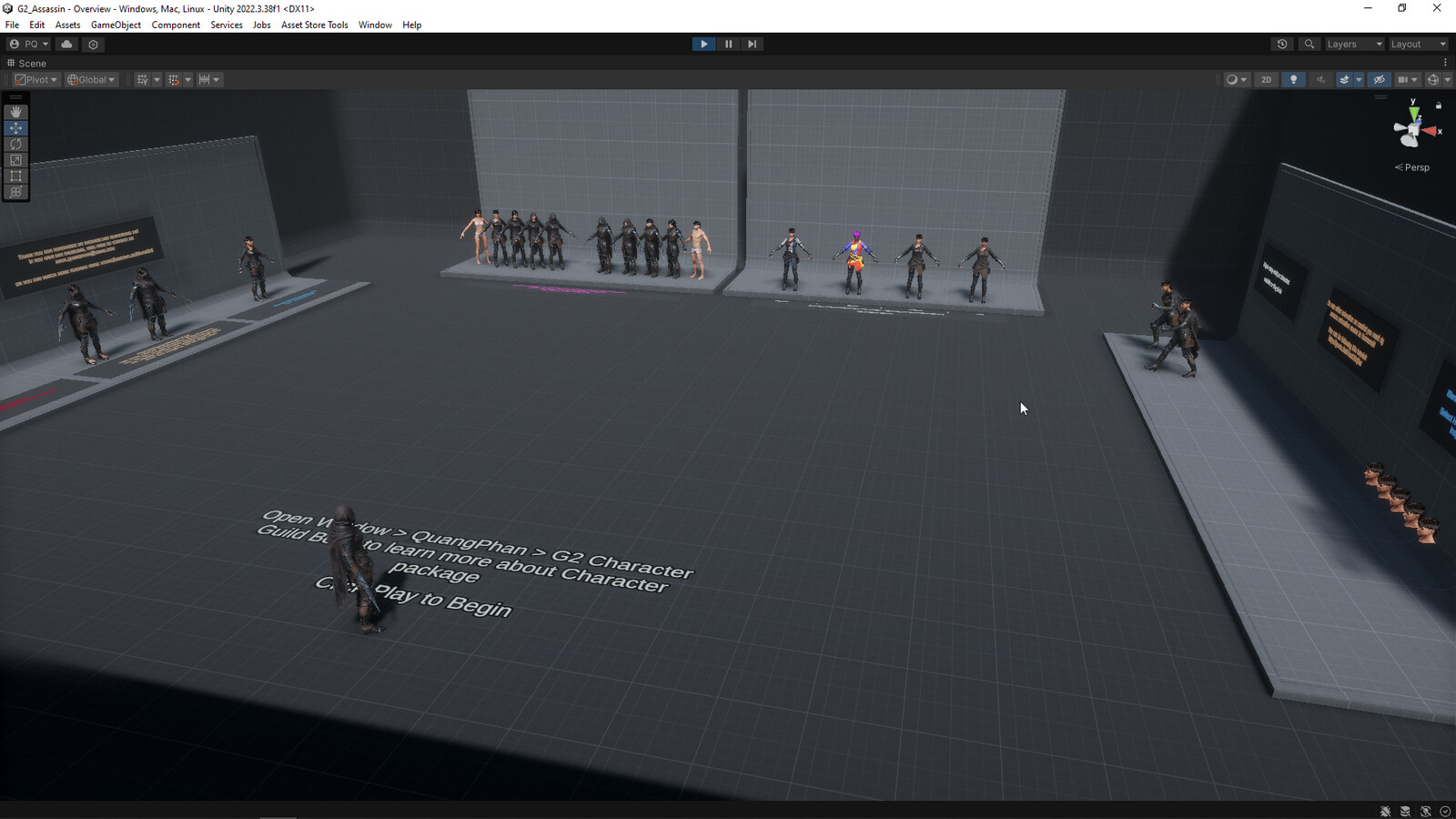Click the tools overlay drag handle
The image size is (1456, 819).
click(15, 96)
